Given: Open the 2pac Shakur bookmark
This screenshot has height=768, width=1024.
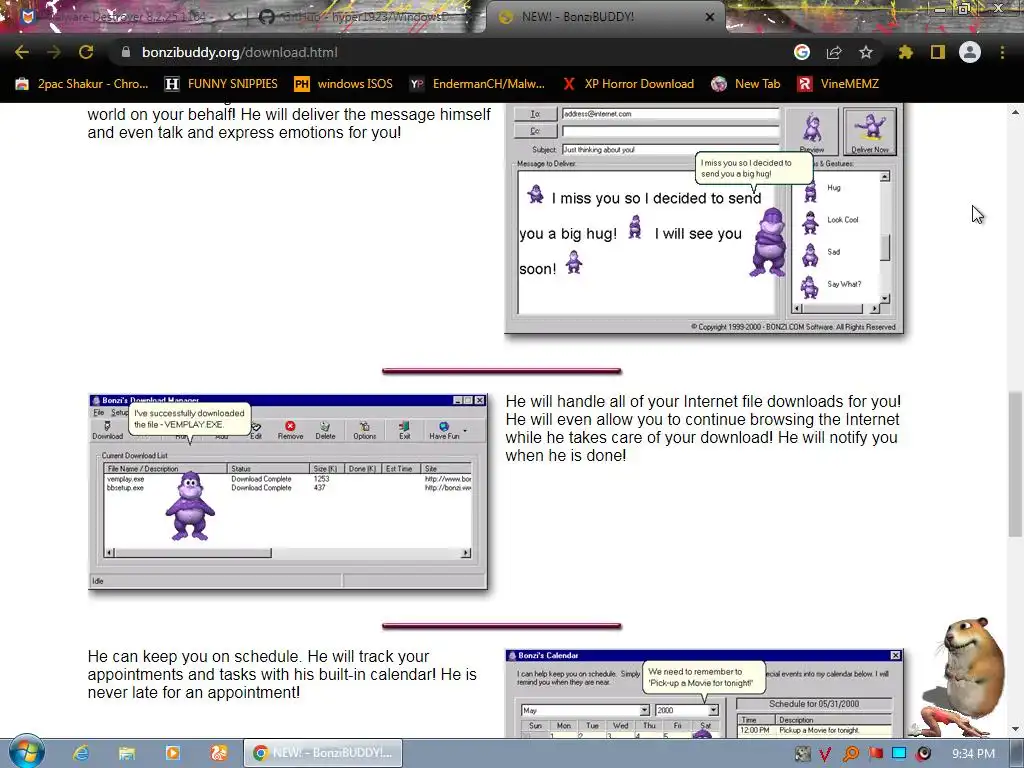Looking at the screenshot, I should click(82, 84).
